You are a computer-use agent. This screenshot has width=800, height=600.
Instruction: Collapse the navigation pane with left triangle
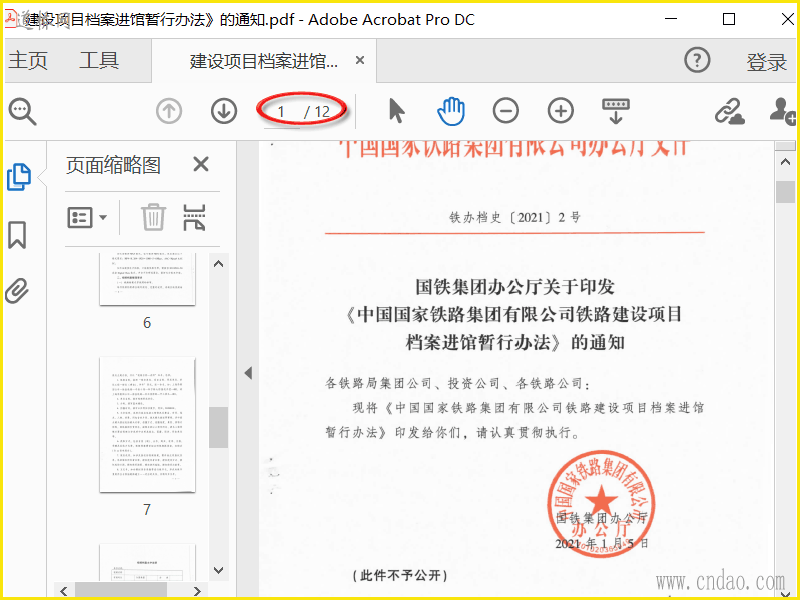(x=248, y=373)
